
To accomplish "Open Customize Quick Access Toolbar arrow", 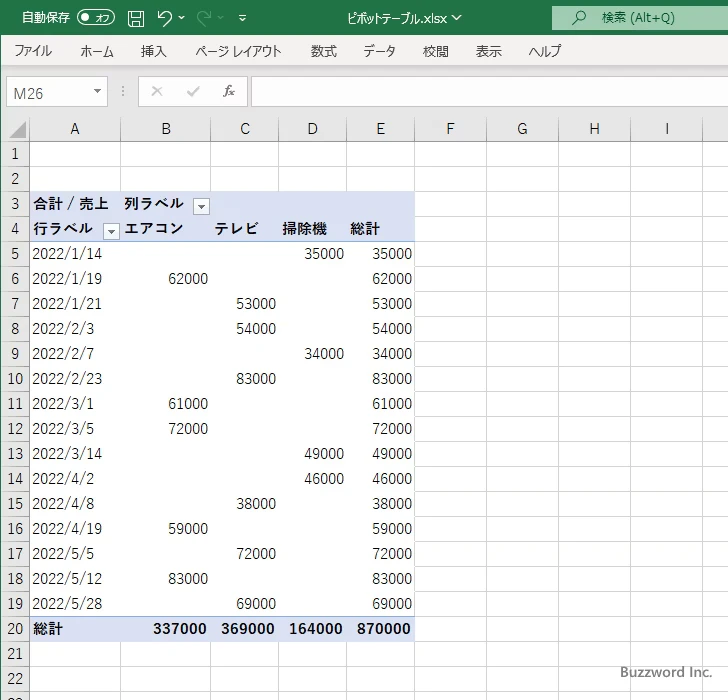I will click(243, 18).
